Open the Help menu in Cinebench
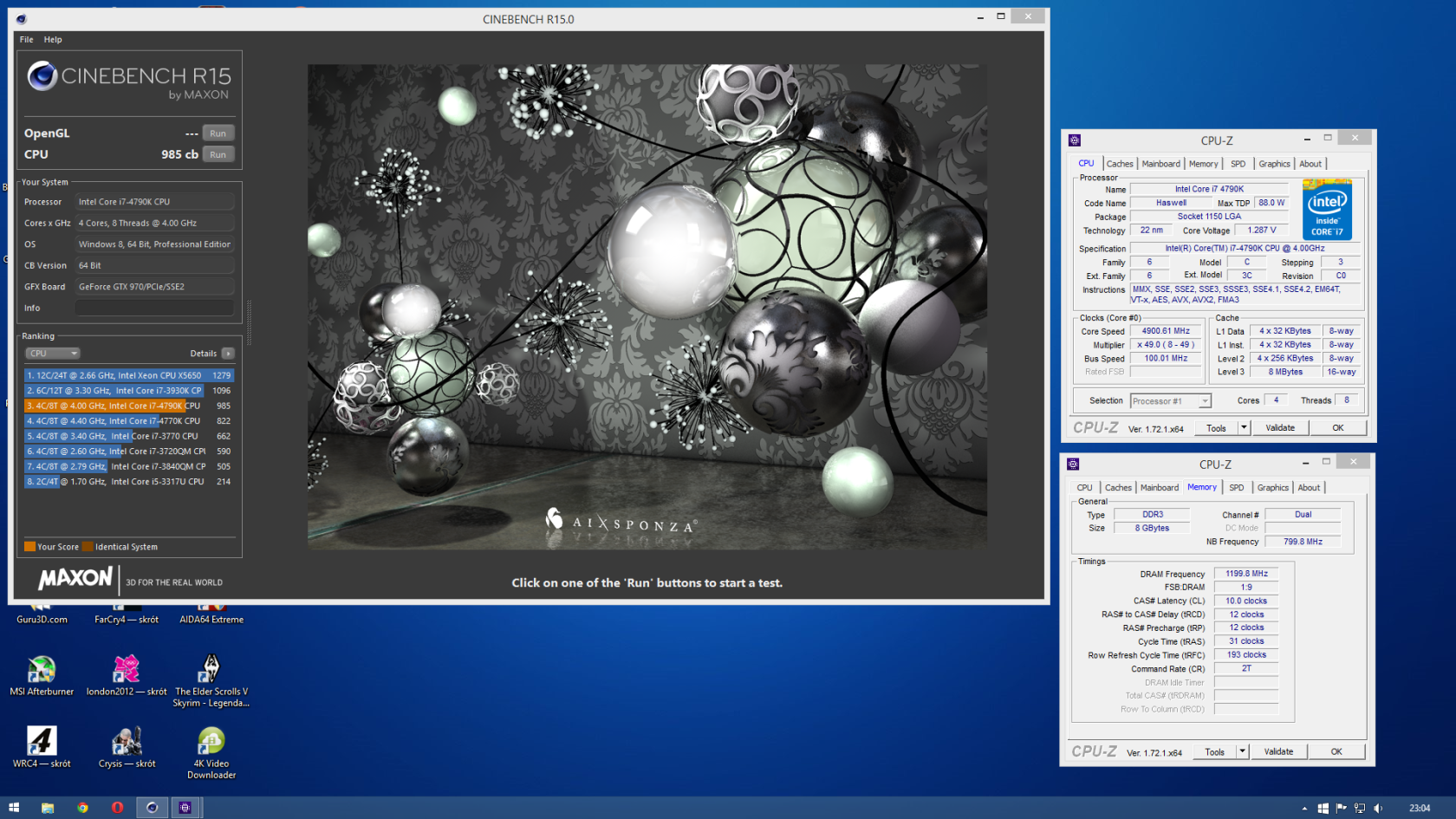Viewport: 1456px width, 819px height. click(x=53, y=40)
